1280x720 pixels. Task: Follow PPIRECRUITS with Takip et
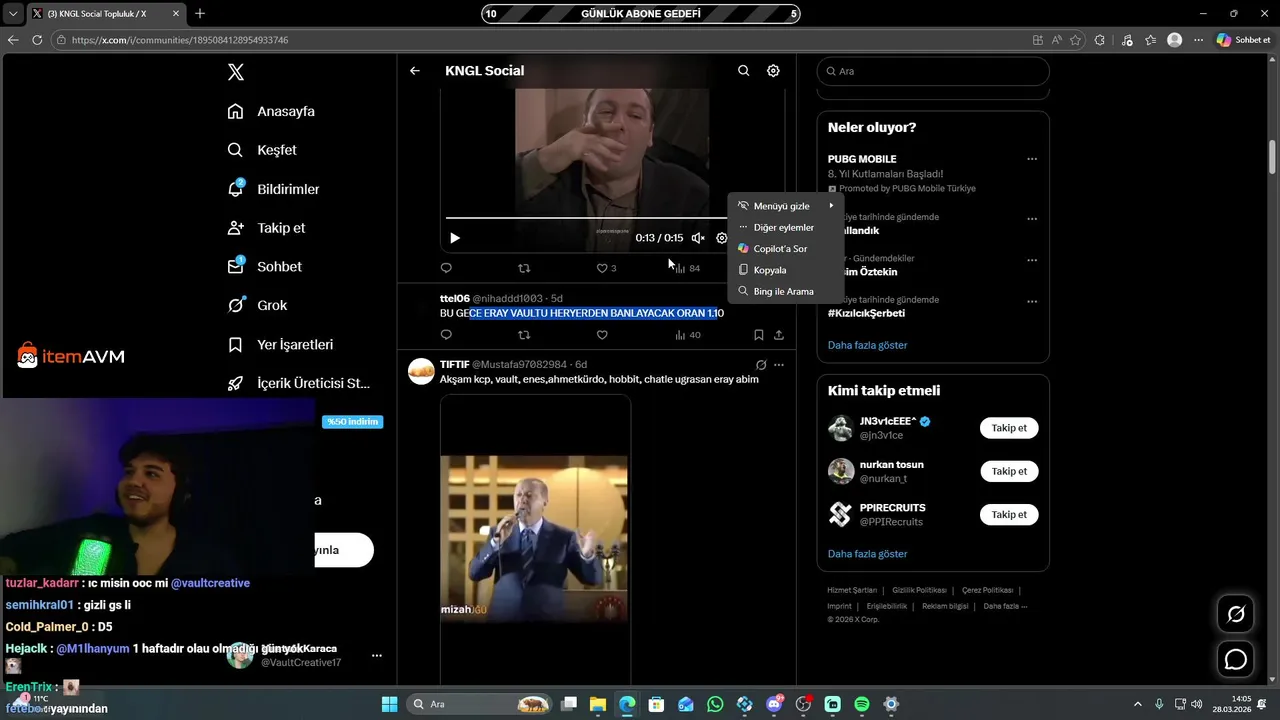pos(1009,515)
